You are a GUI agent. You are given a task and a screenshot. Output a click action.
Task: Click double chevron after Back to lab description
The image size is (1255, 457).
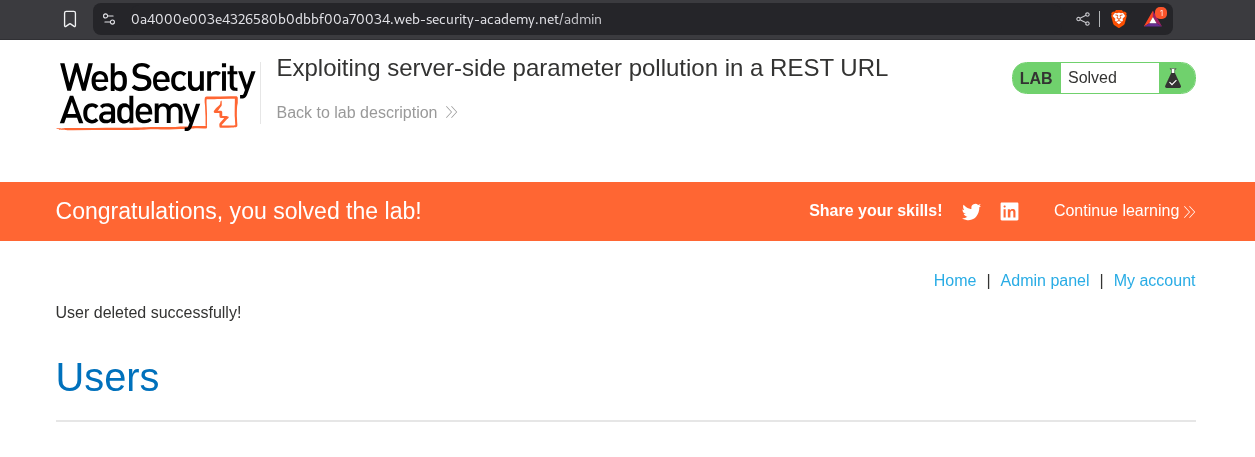(452, 113)
